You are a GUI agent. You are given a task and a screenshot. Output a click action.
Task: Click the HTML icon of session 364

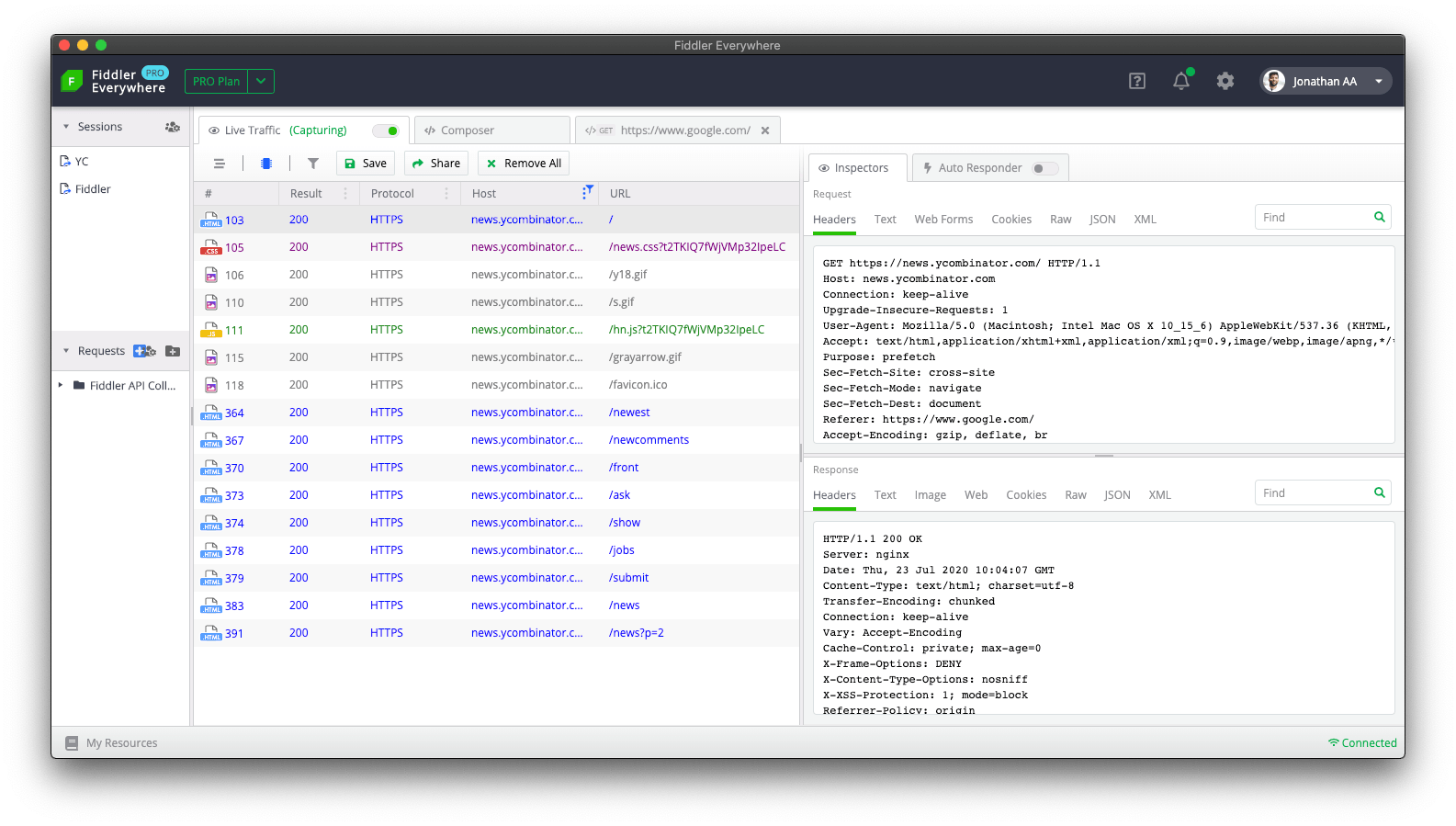[x=211, y=413]
